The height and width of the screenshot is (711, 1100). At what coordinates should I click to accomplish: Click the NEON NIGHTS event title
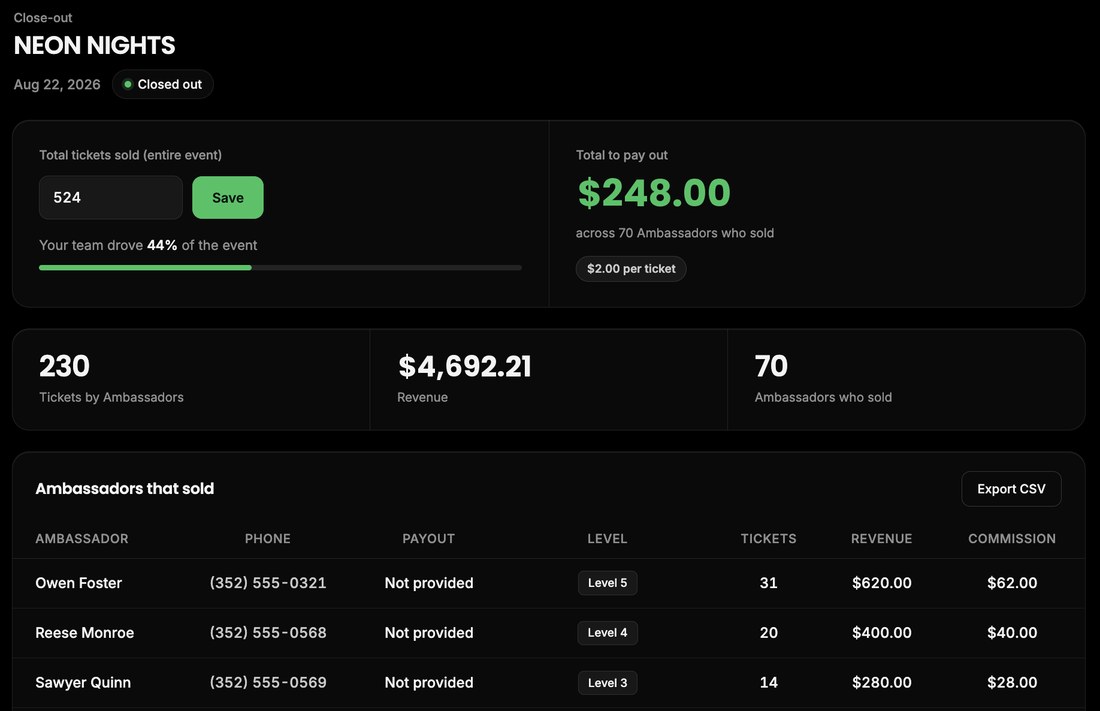(95, 46)
